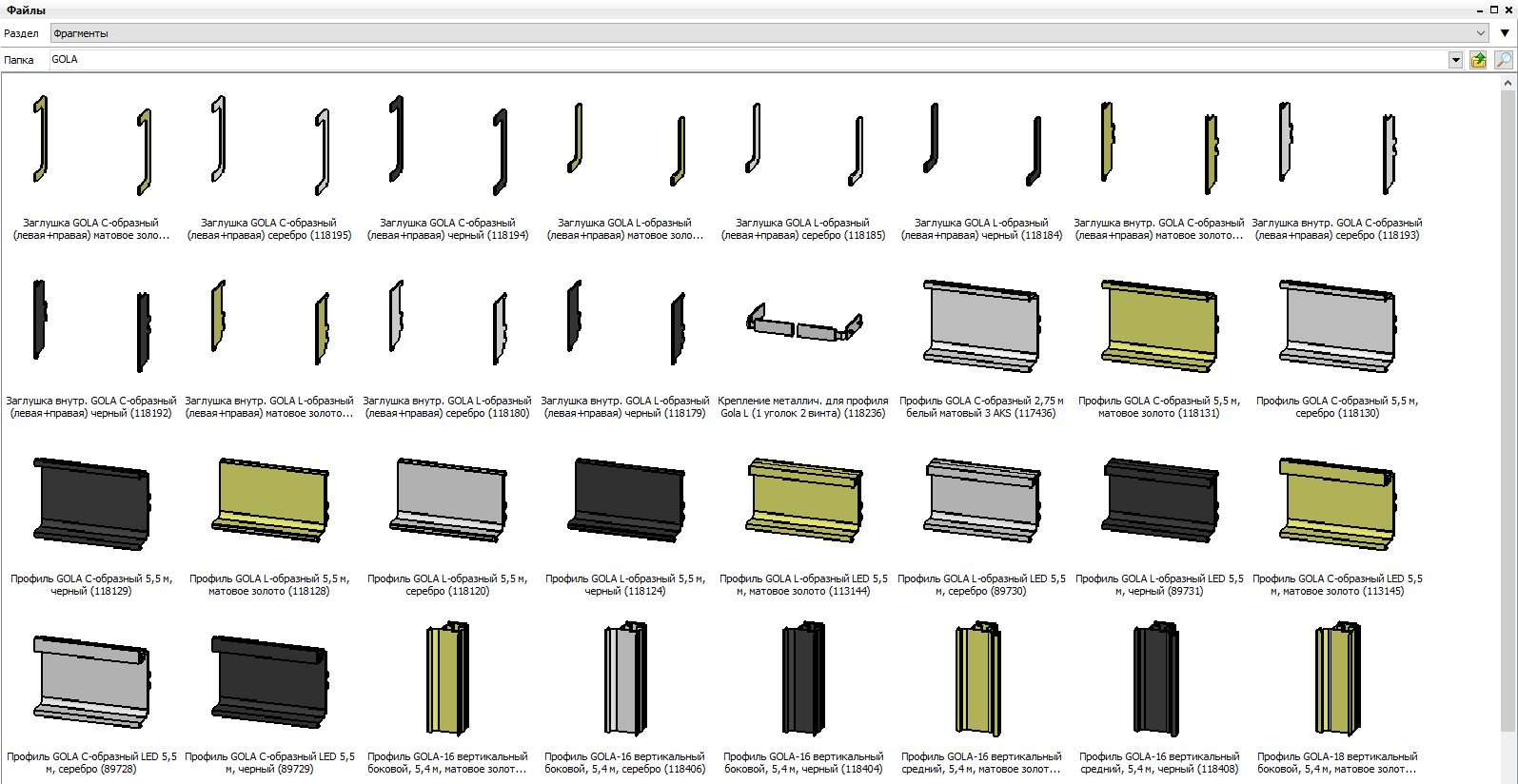Viewport: 1518px width, 784px height.
Task: Select L-shaped LED silver profile (89730) thumbnail
Action: 981,500
